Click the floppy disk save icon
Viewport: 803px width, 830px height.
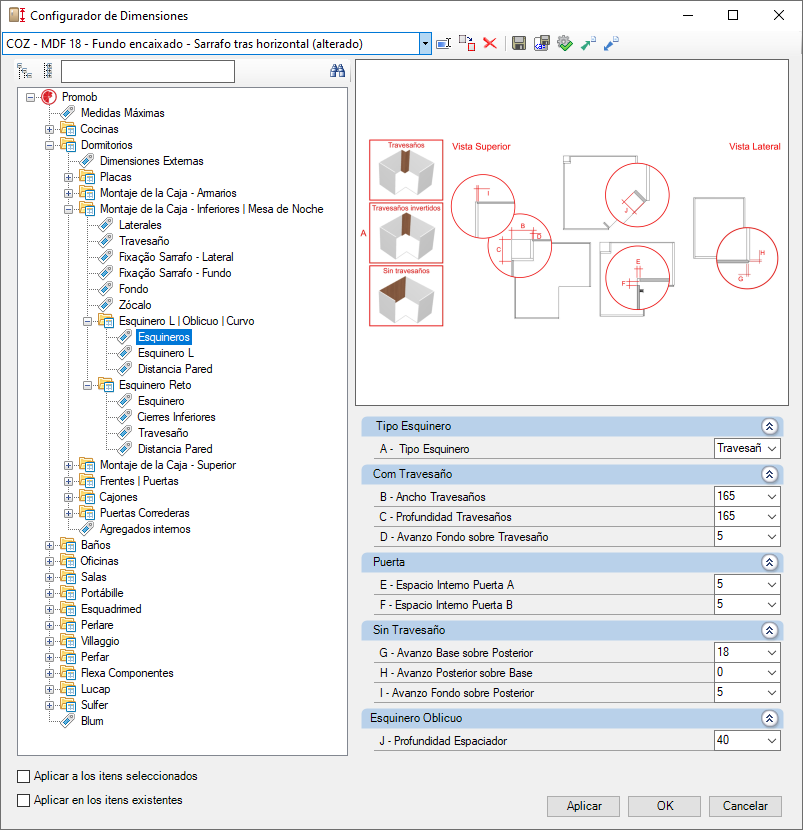(x=519, y=43)
